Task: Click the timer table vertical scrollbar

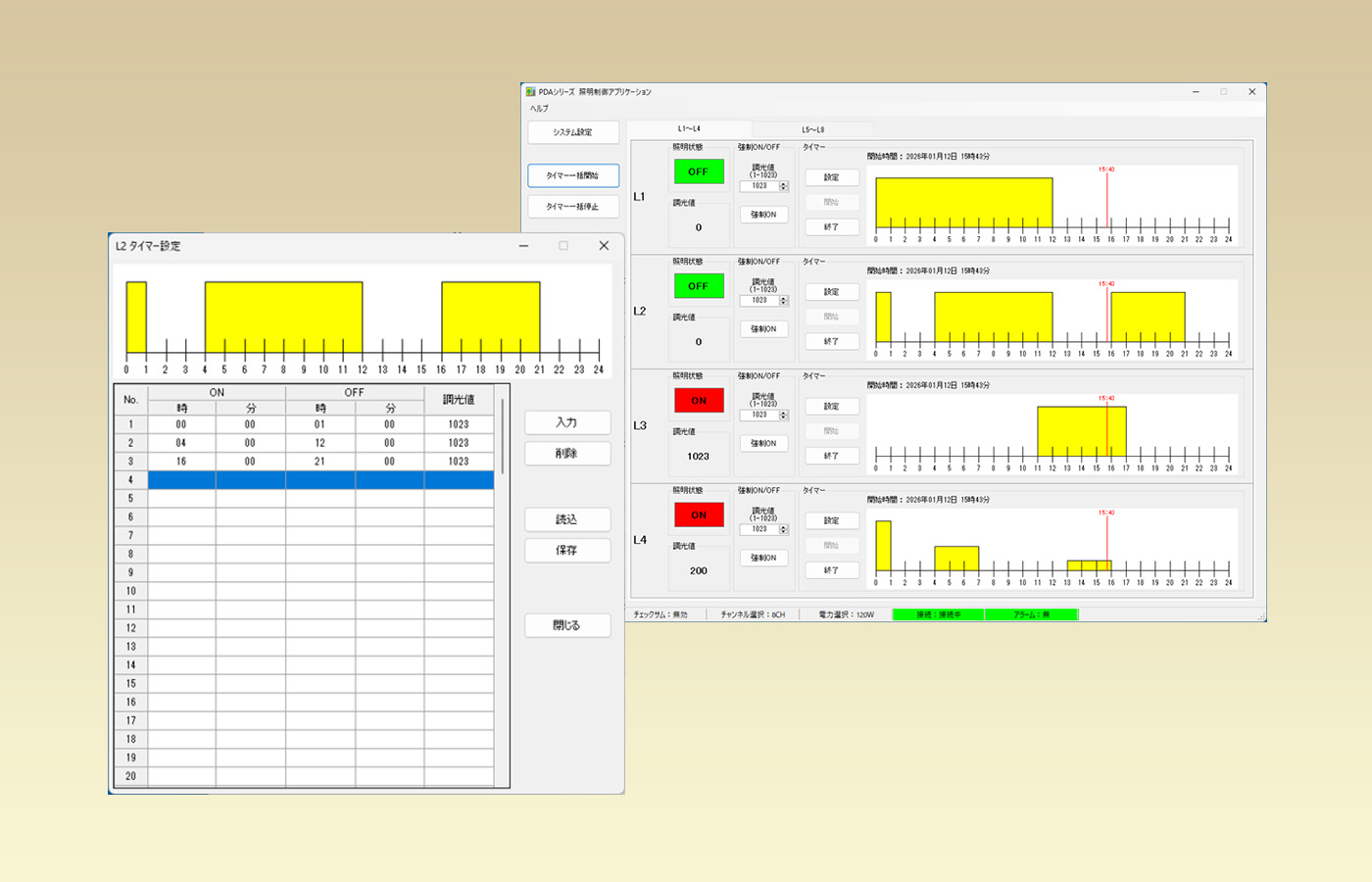Action: (503, 436)
